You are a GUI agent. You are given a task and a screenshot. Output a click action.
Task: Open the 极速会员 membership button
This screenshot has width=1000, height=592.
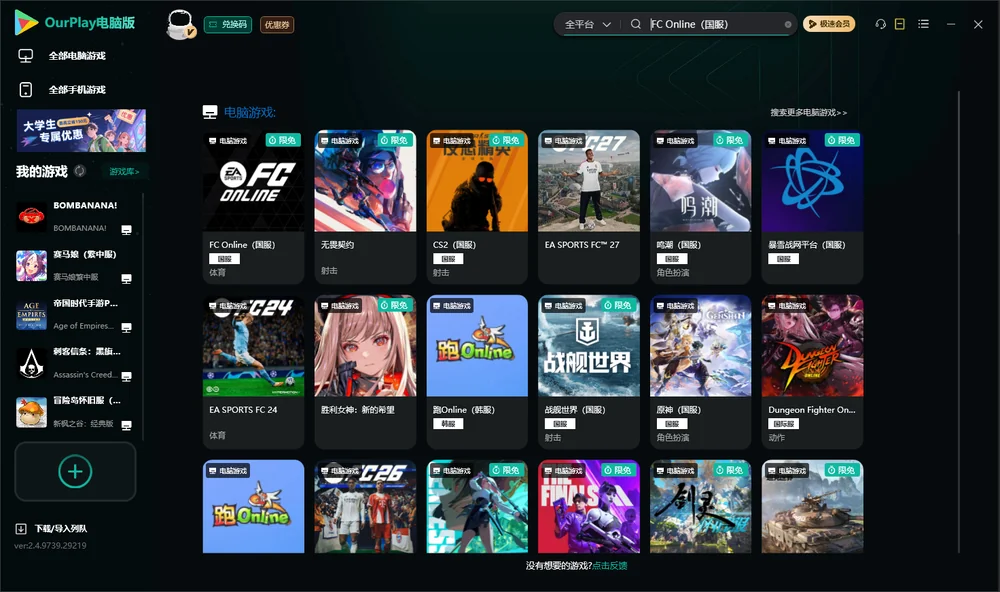829,24
